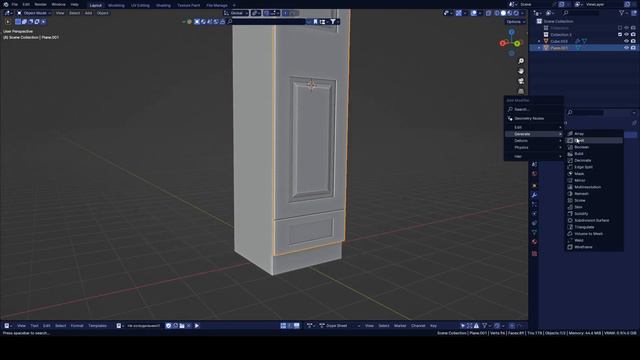This screenshot has width=640, height=360.
Task: Select Cube.003 object in outliner
Action: click(x=559, y=41)
